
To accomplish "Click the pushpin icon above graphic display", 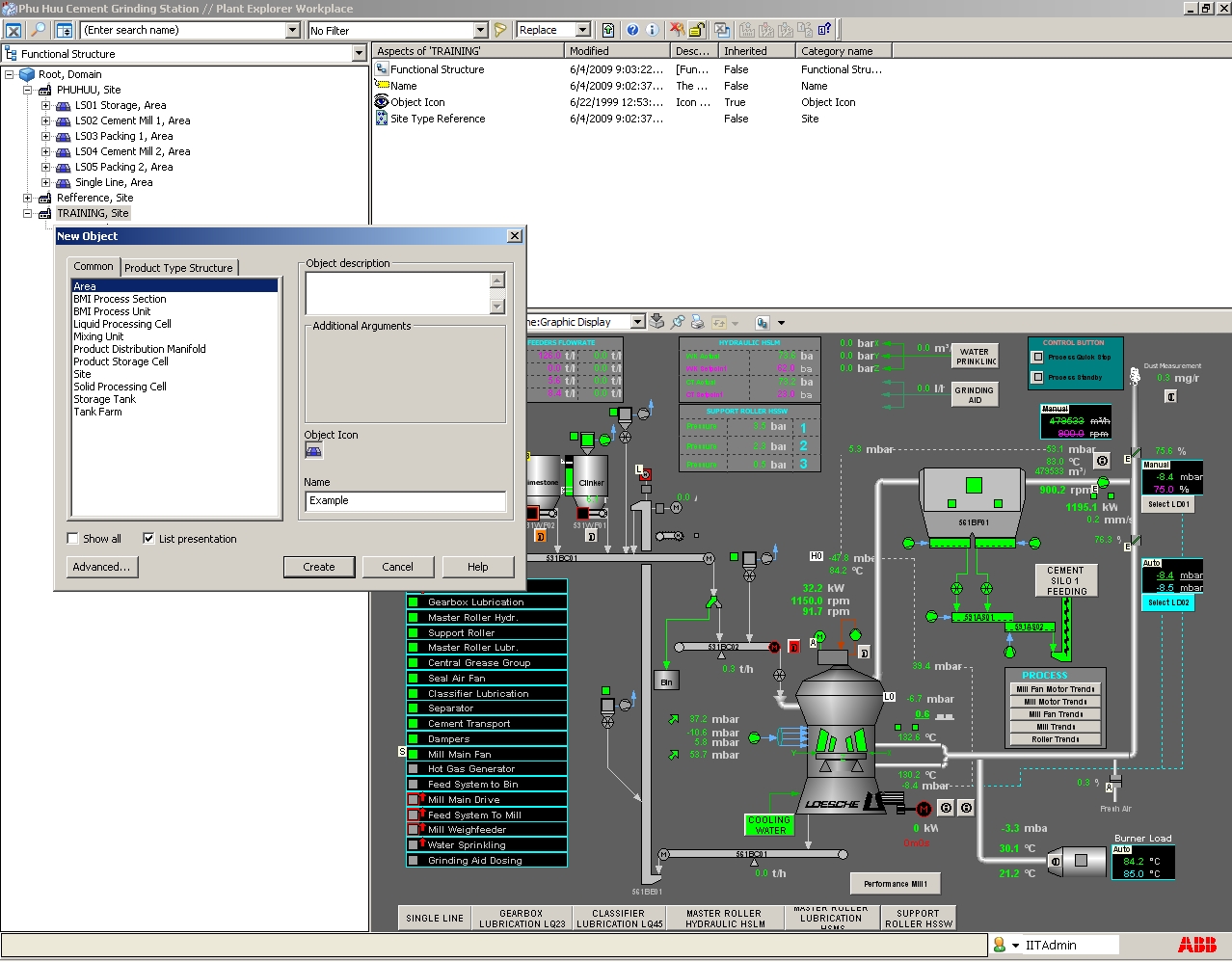I will (x=678, y=322).
